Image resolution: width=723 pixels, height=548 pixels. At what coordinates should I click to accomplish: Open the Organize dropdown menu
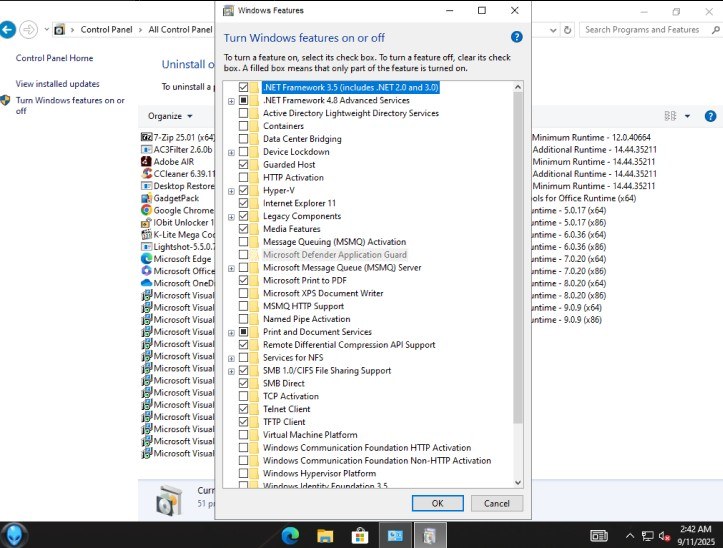170,116
